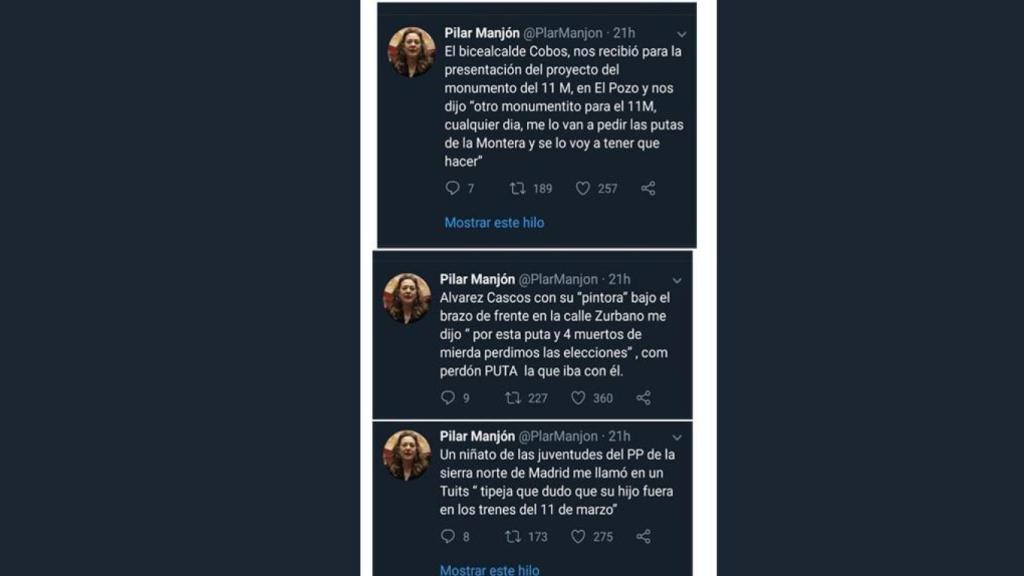Click 'Mostrar este hilo' on the bottom tweet
This screenshot has height=576, width=1024.
tap(491, 568)
